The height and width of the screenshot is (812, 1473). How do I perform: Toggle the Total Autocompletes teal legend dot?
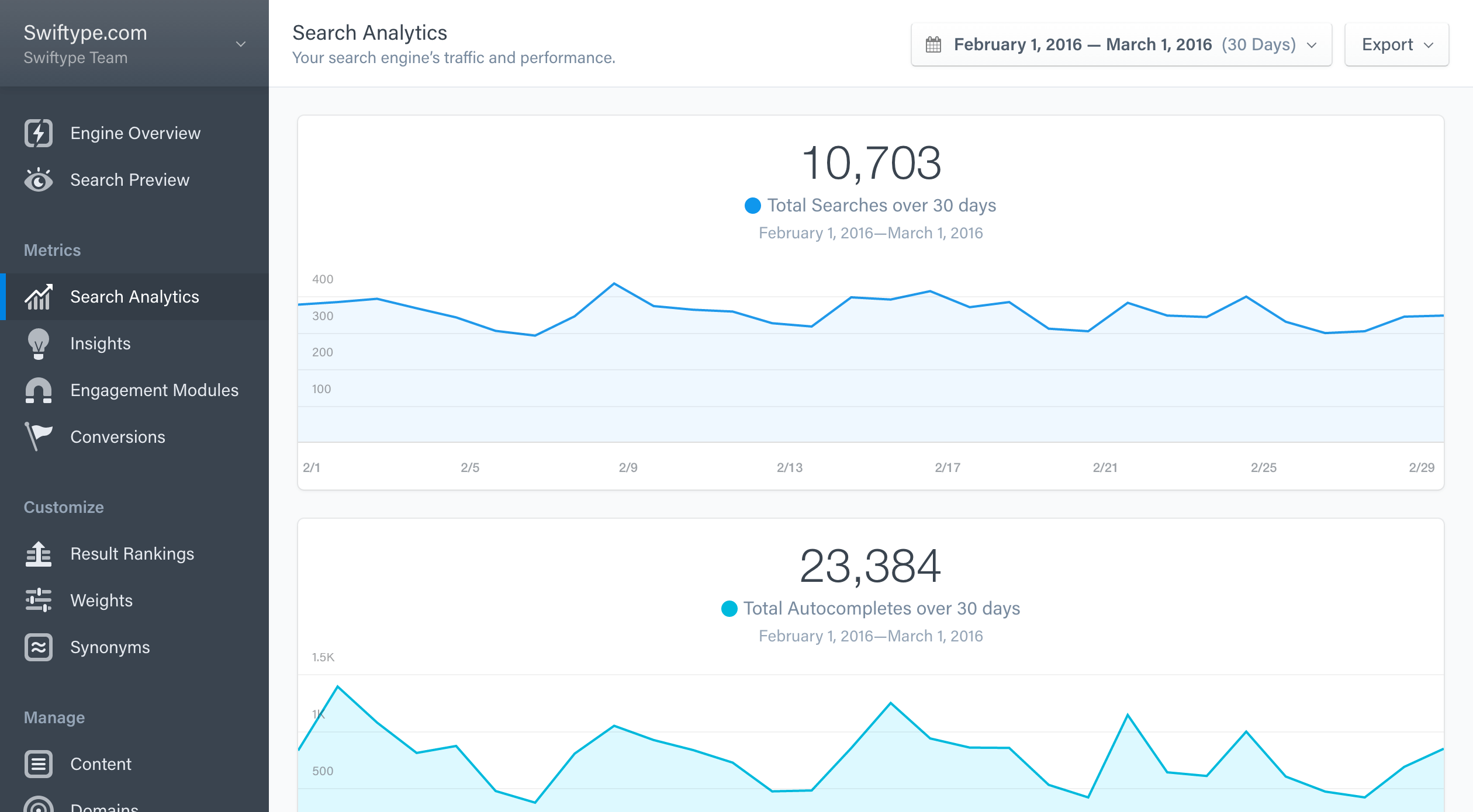tap(729, 609)
